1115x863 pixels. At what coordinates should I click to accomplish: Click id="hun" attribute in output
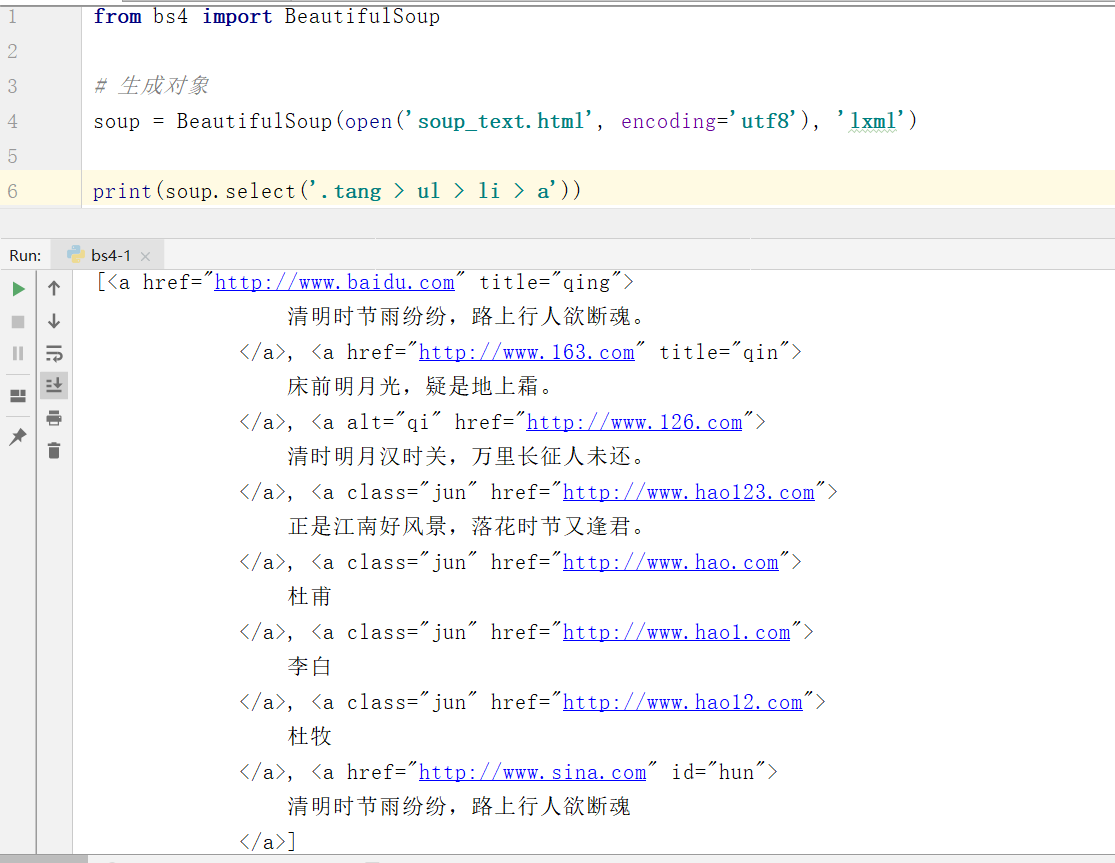719,772
